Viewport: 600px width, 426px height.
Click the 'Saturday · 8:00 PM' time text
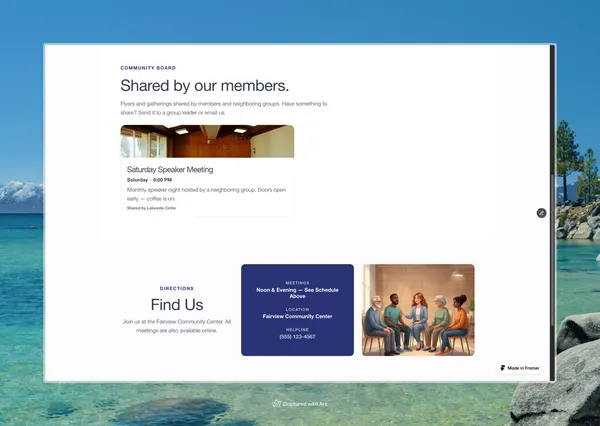pos(149,180)
